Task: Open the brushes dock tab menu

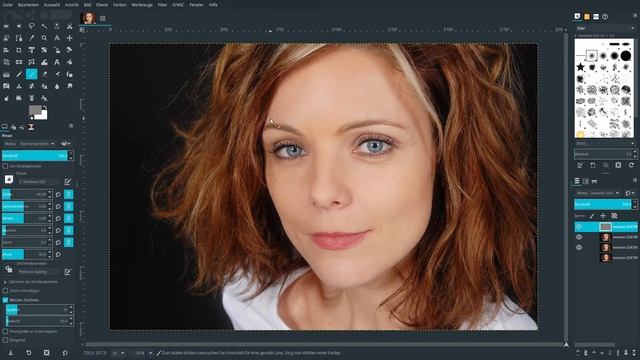Action: click(x=634, y=16)
